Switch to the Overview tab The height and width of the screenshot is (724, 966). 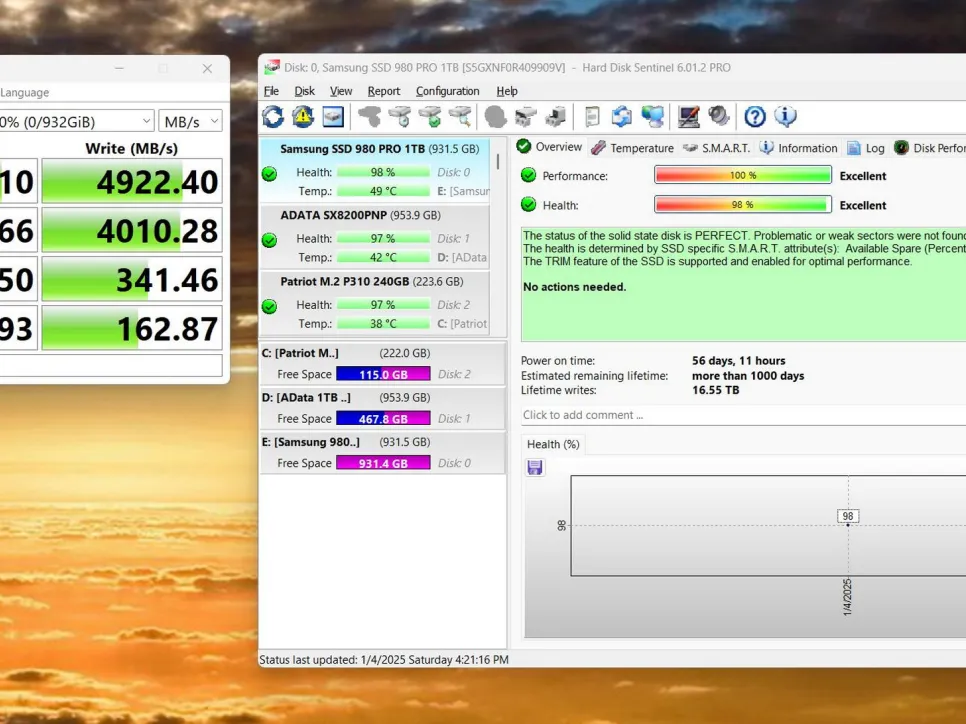(x=550, y=147)
